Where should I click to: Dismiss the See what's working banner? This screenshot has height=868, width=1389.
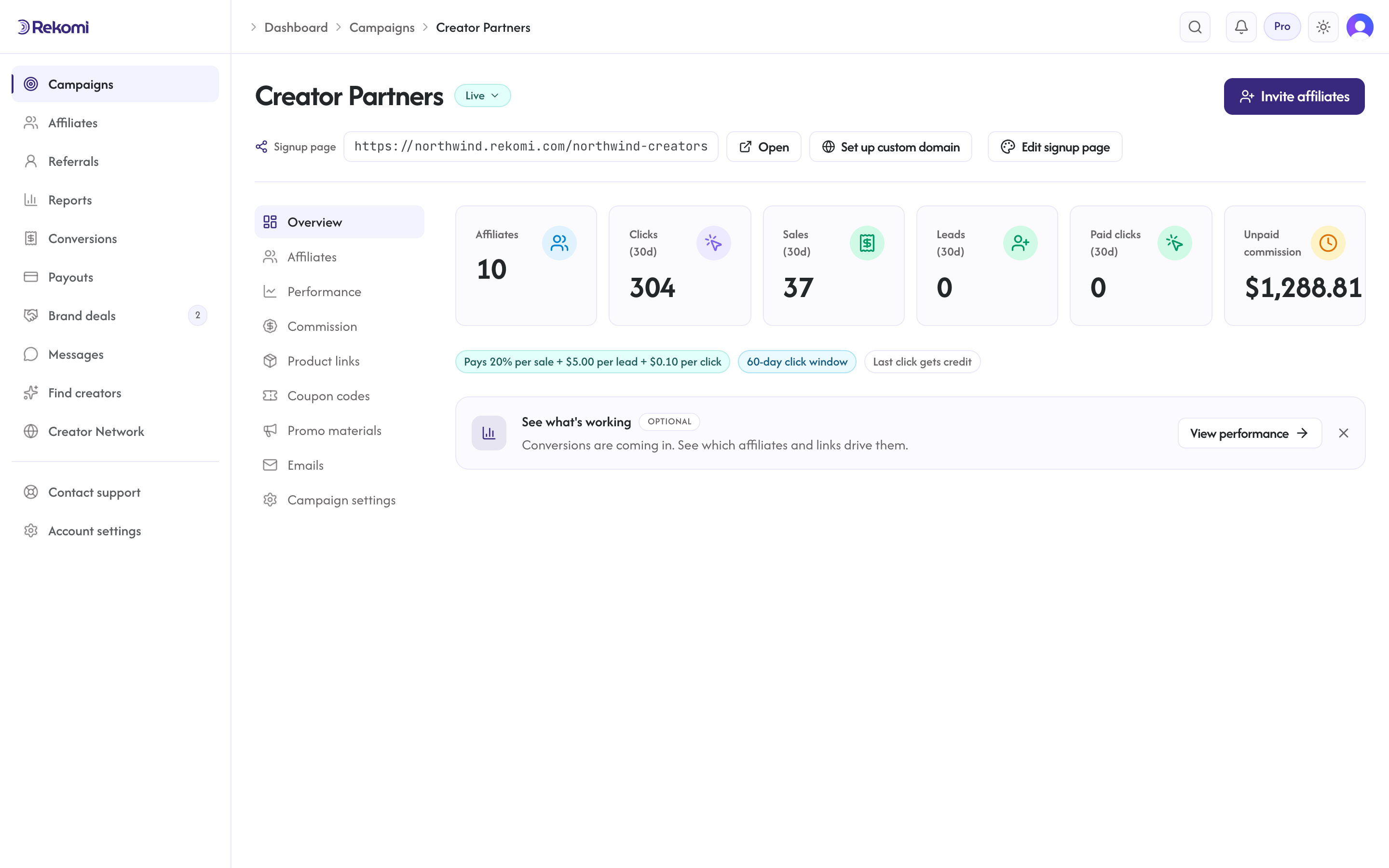pos(1343,434)
